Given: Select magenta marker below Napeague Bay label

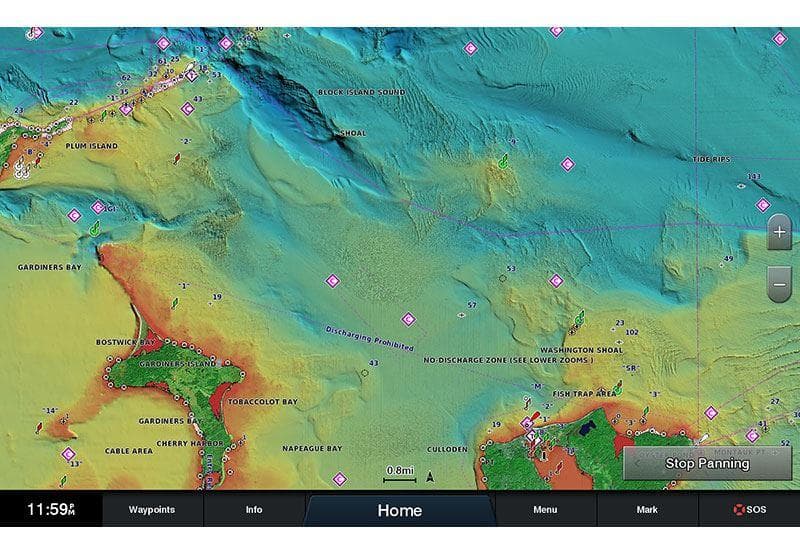Looking at the screenshot, I should coord(340,479).
